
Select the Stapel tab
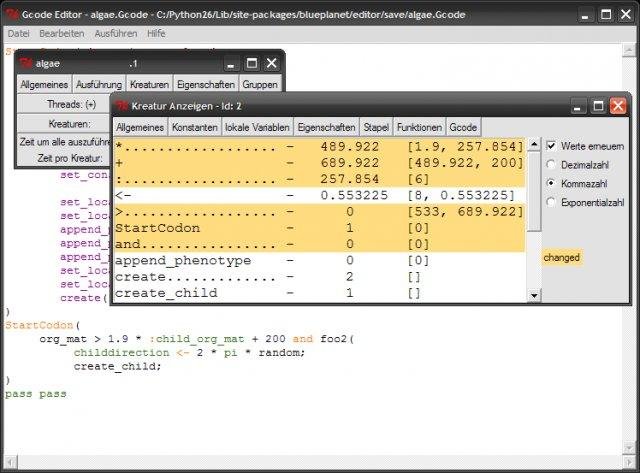pos(376,127)
